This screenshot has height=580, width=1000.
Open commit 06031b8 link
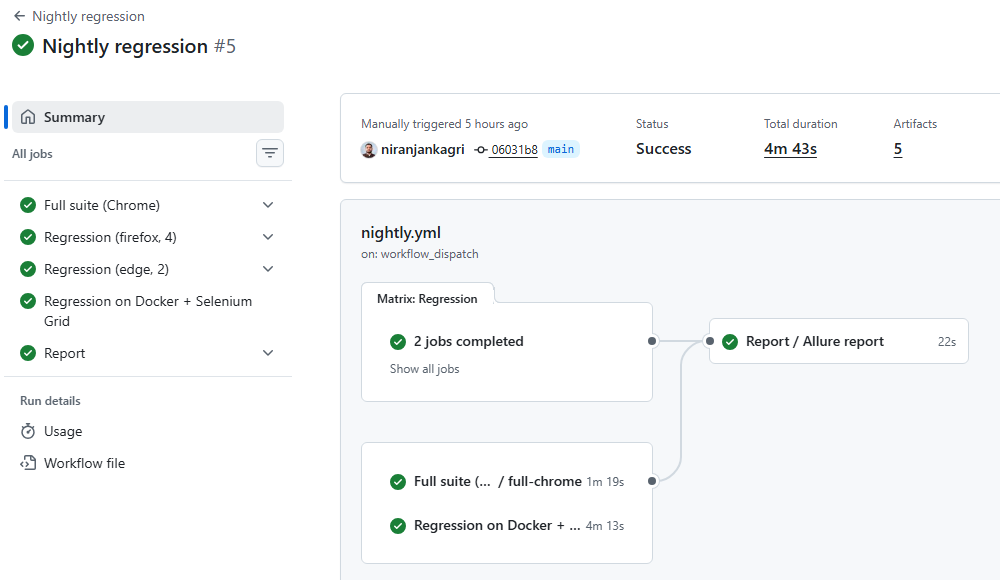pyautogui.click(x=514, y=149)
